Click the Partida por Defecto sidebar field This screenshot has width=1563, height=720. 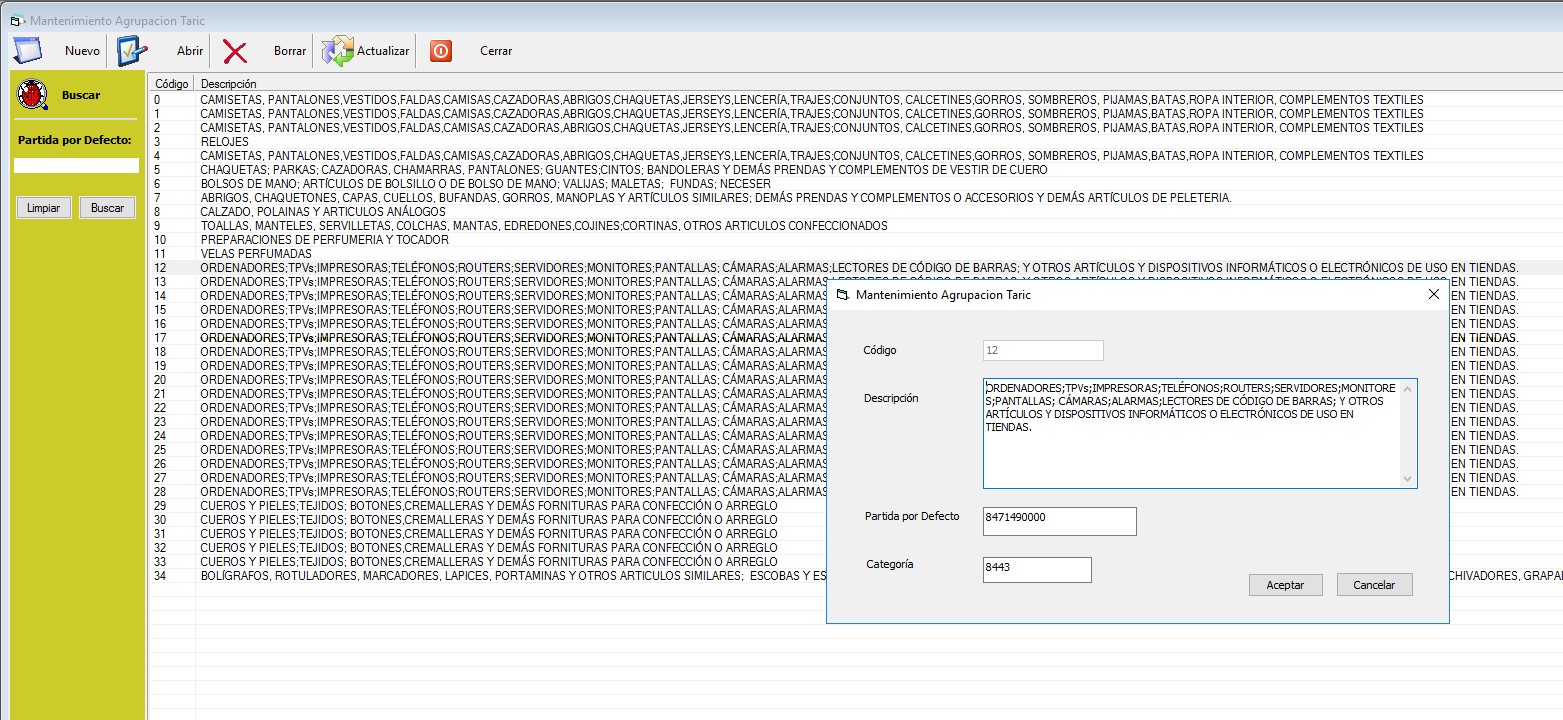click(x=76, y=166)
